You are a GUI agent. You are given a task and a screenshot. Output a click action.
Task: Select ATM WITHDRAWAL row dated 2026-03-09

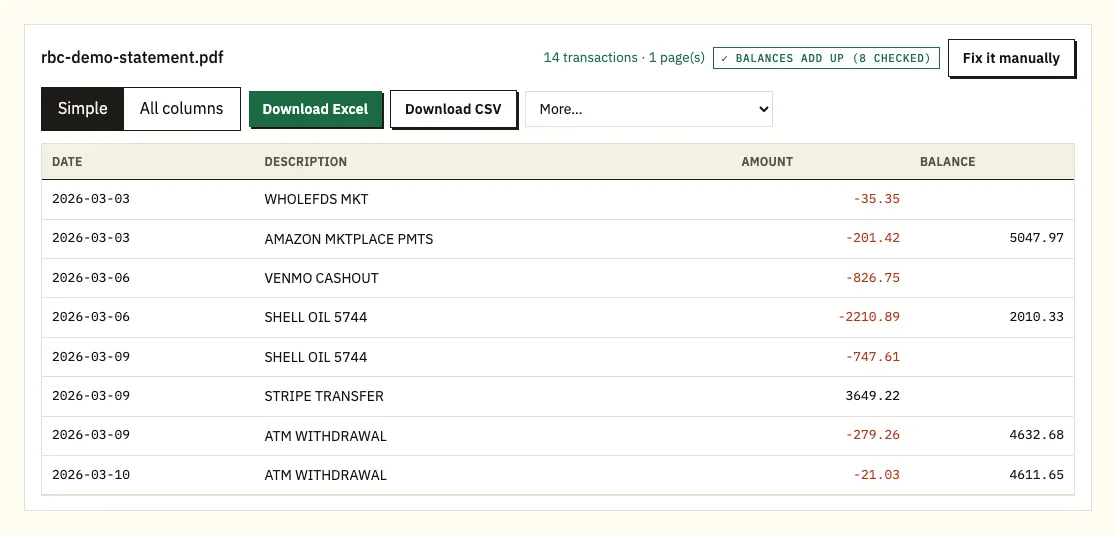557,436
